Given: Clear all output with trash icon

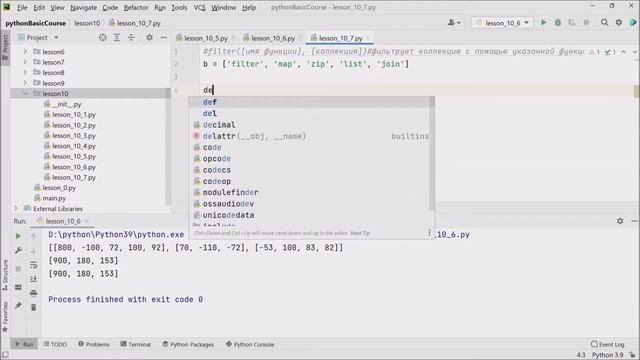Looking at the screenshot, I should (x=33, y=307).
